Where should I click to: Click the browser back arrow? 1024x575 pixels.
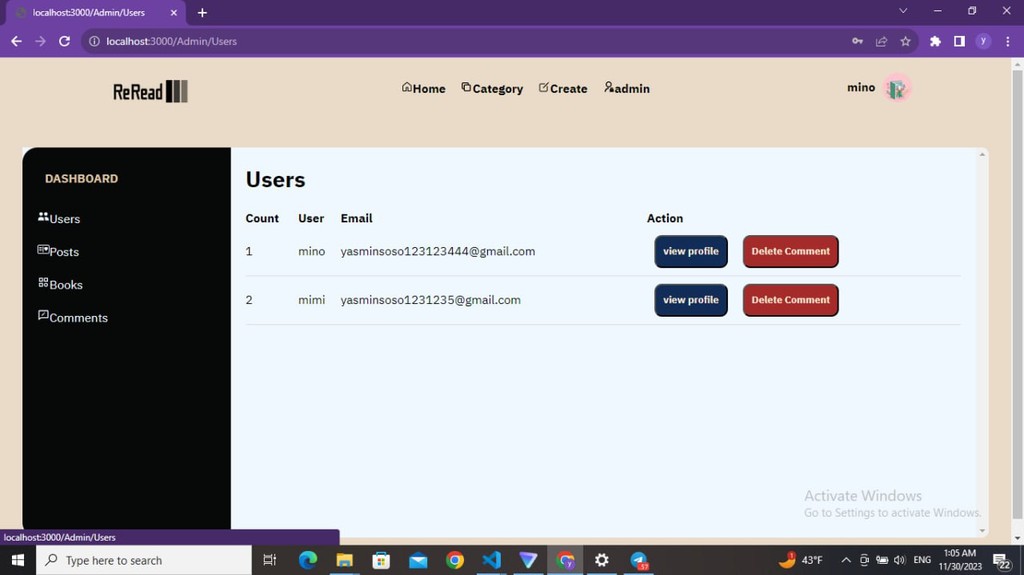pos(16,41)
